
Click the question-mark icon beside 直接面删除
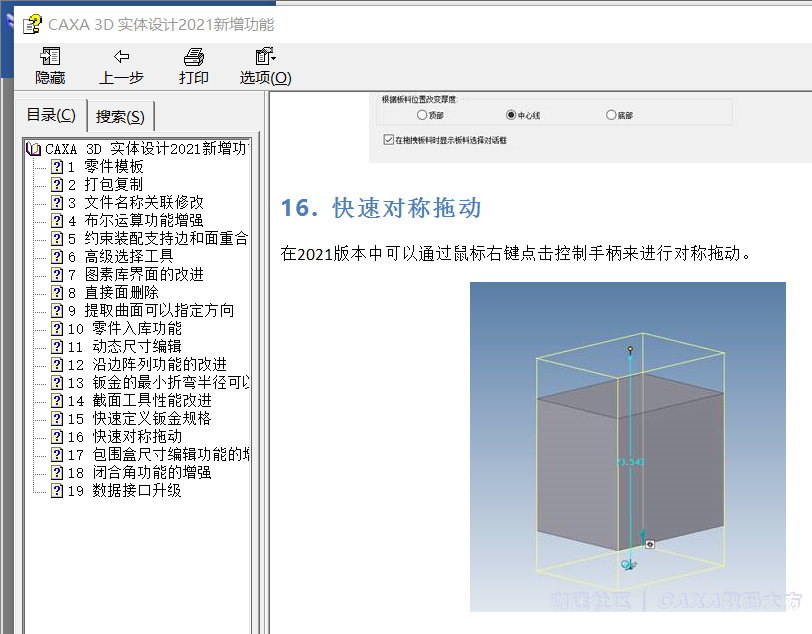pyautogui.click(x=57, y=293)
